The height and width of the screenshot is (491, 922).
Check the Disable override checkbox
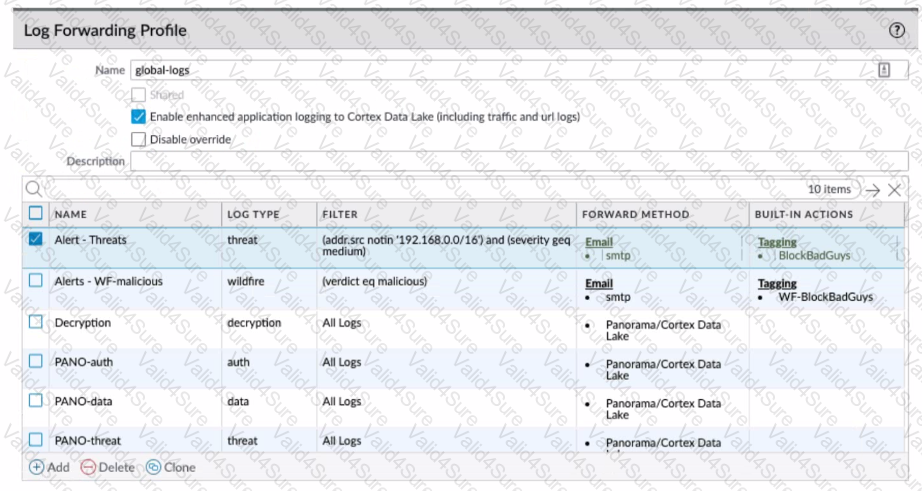click(138, 139)
